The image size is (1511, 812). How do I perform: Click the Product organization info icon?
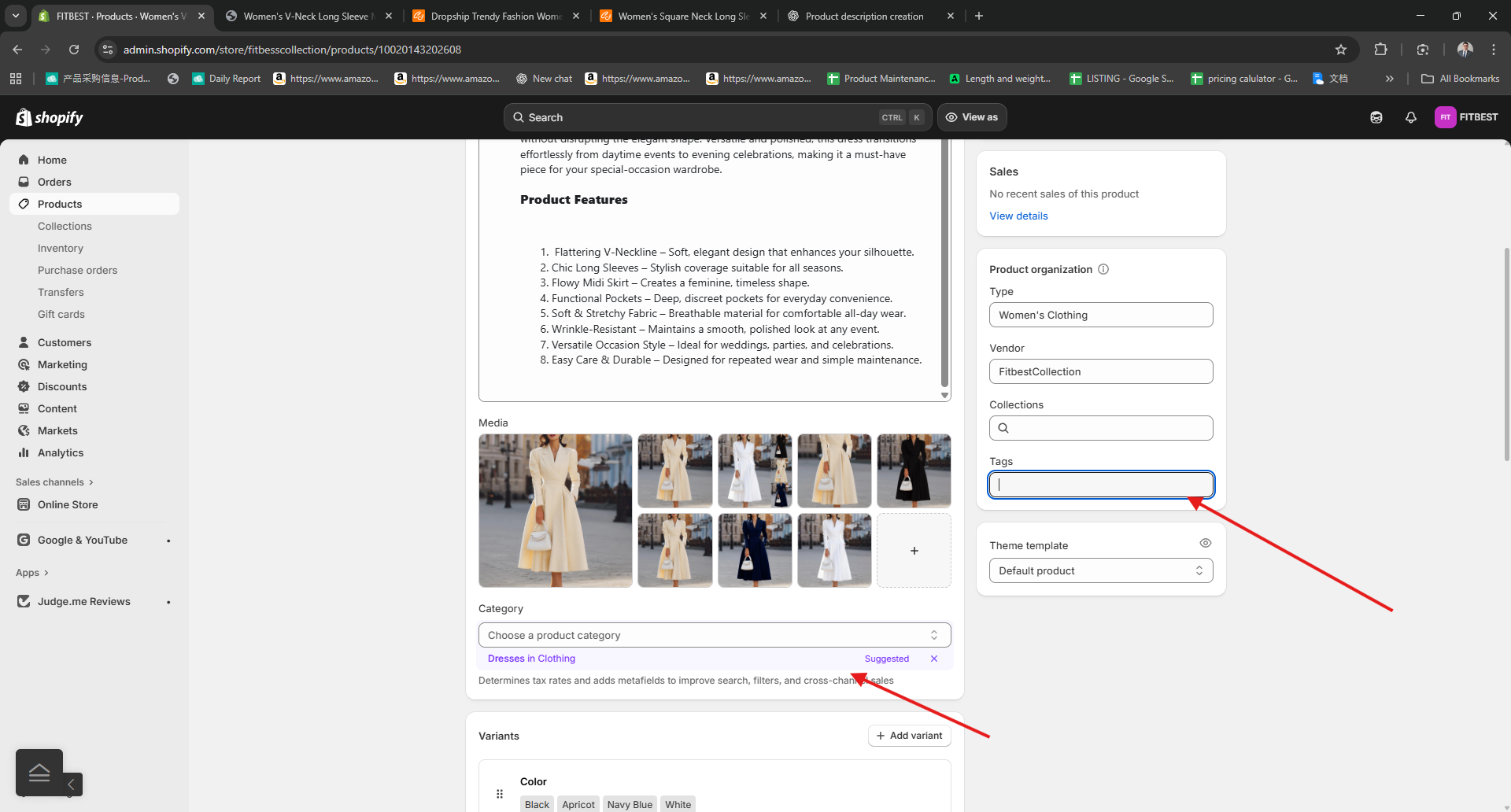coord(1103,269)
